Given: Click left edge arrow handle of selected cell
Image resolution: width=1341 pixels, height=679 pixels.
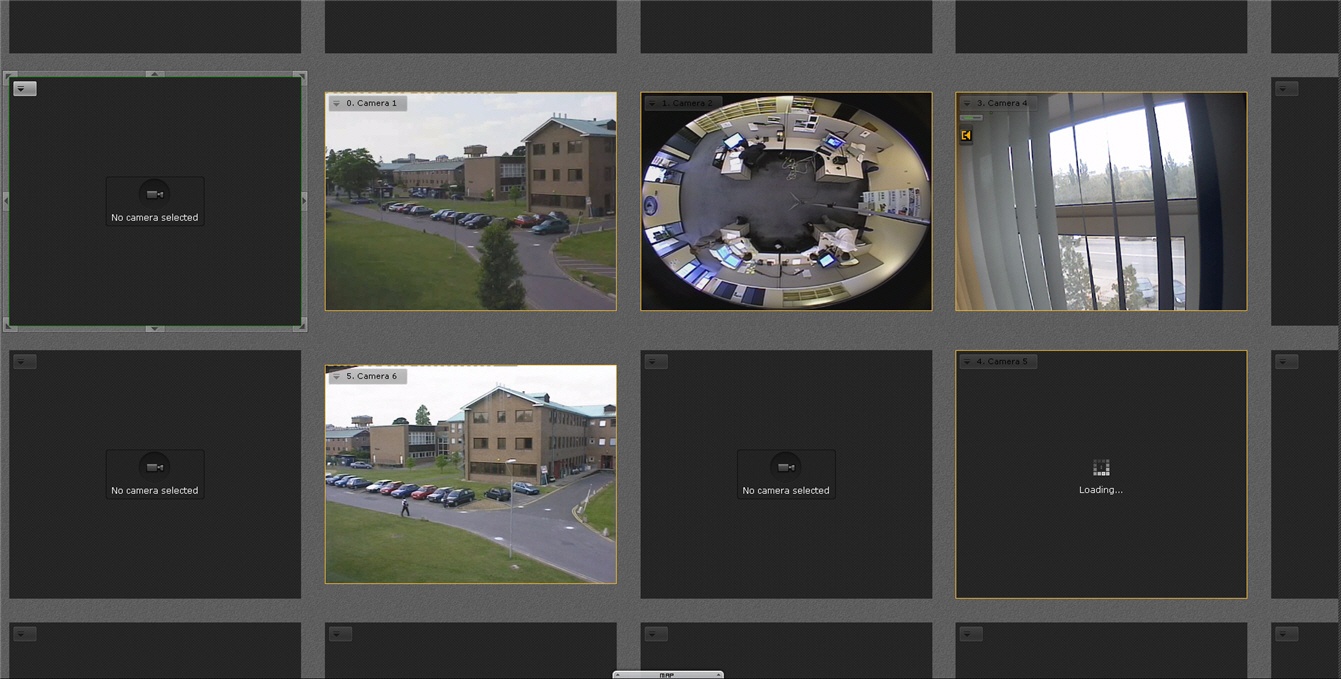Looking at the screenshot, I should click(6, 201).
